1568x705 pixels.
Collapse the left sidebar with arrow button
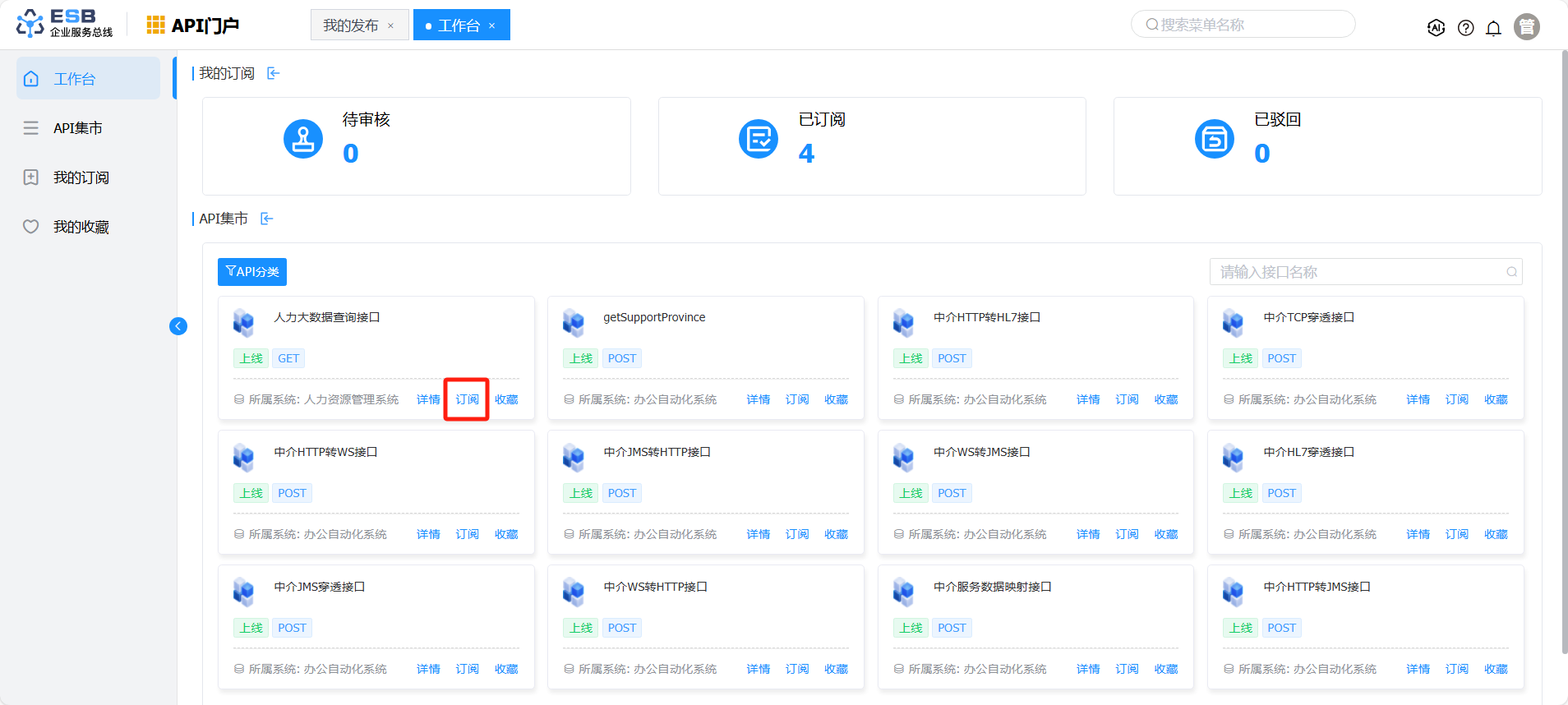(178, 326)
